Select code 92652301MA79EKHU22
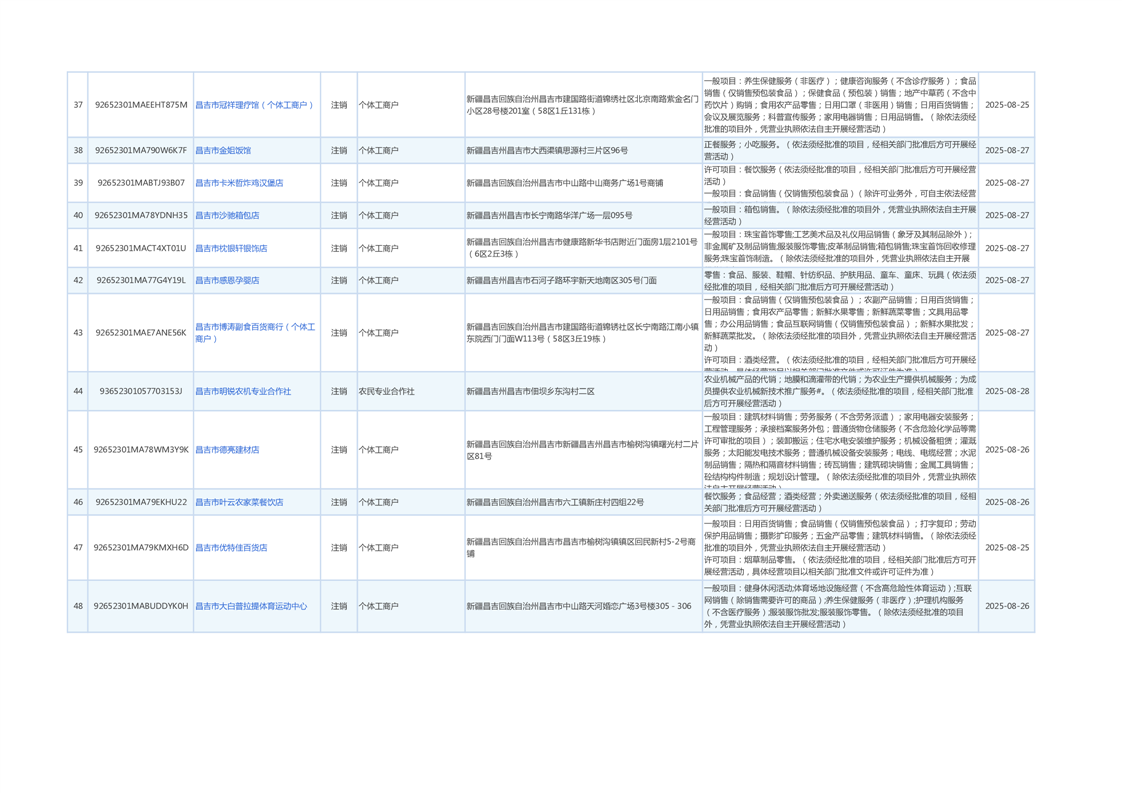The height and width of the screenshot is (793, 1122). tap(141, 502)
